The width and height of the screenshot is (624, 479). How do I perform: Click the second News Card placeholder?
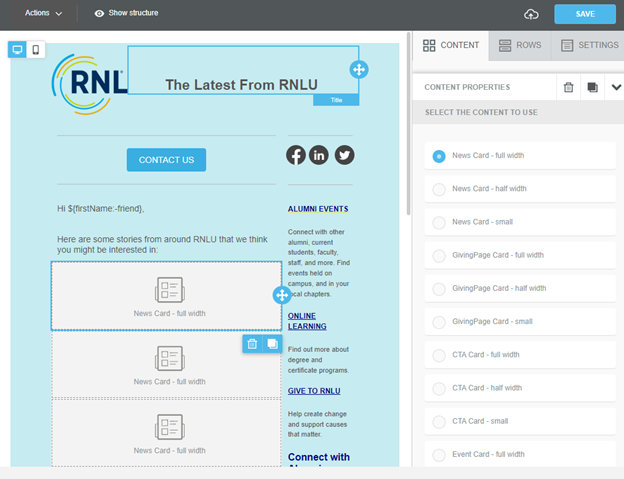[166, 365]
